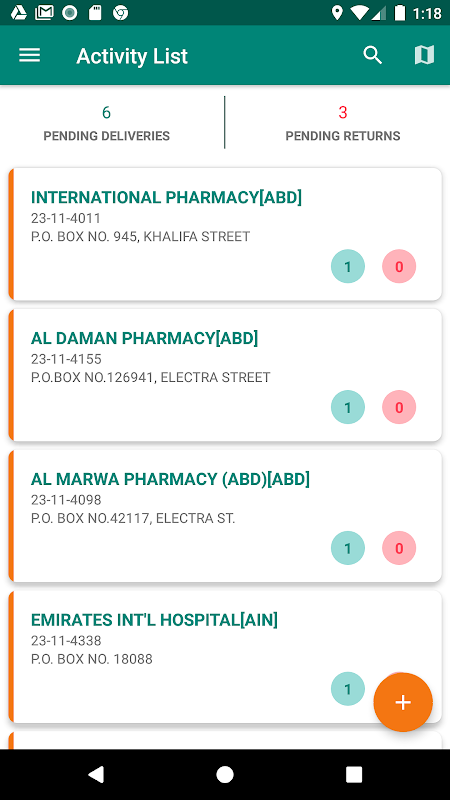450x800 pixels.
Task: Tap Android recent apps square button
Action: coord(354,774)
